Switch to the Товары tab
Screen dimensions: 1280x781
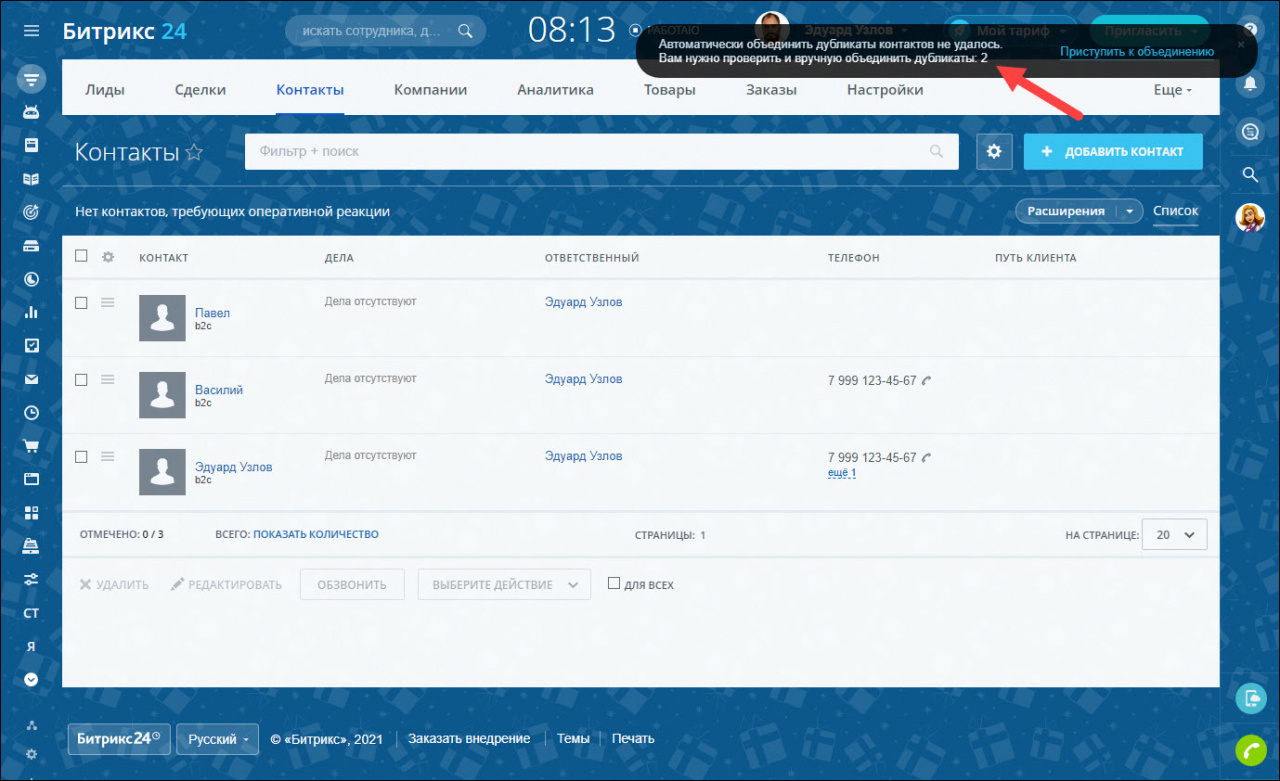pyautogui.click(x=670, y=90)
